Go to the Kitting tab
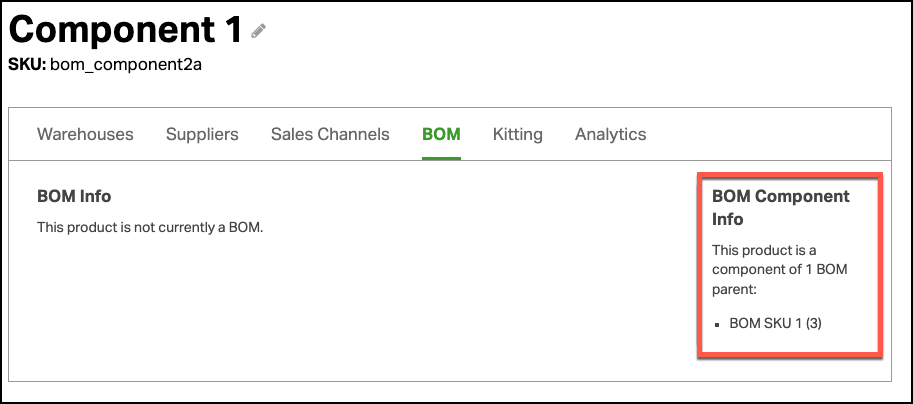Viewport: 913px width, 404px height. pyautogui.click(x=518, y=134)
